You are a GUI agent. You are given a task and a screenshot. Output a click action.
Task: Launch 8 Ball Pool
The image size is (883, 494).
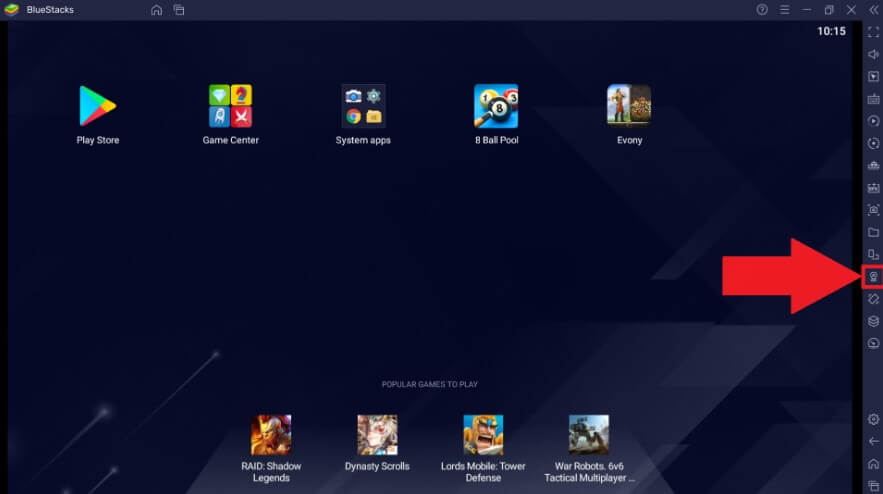pos(496,106)
